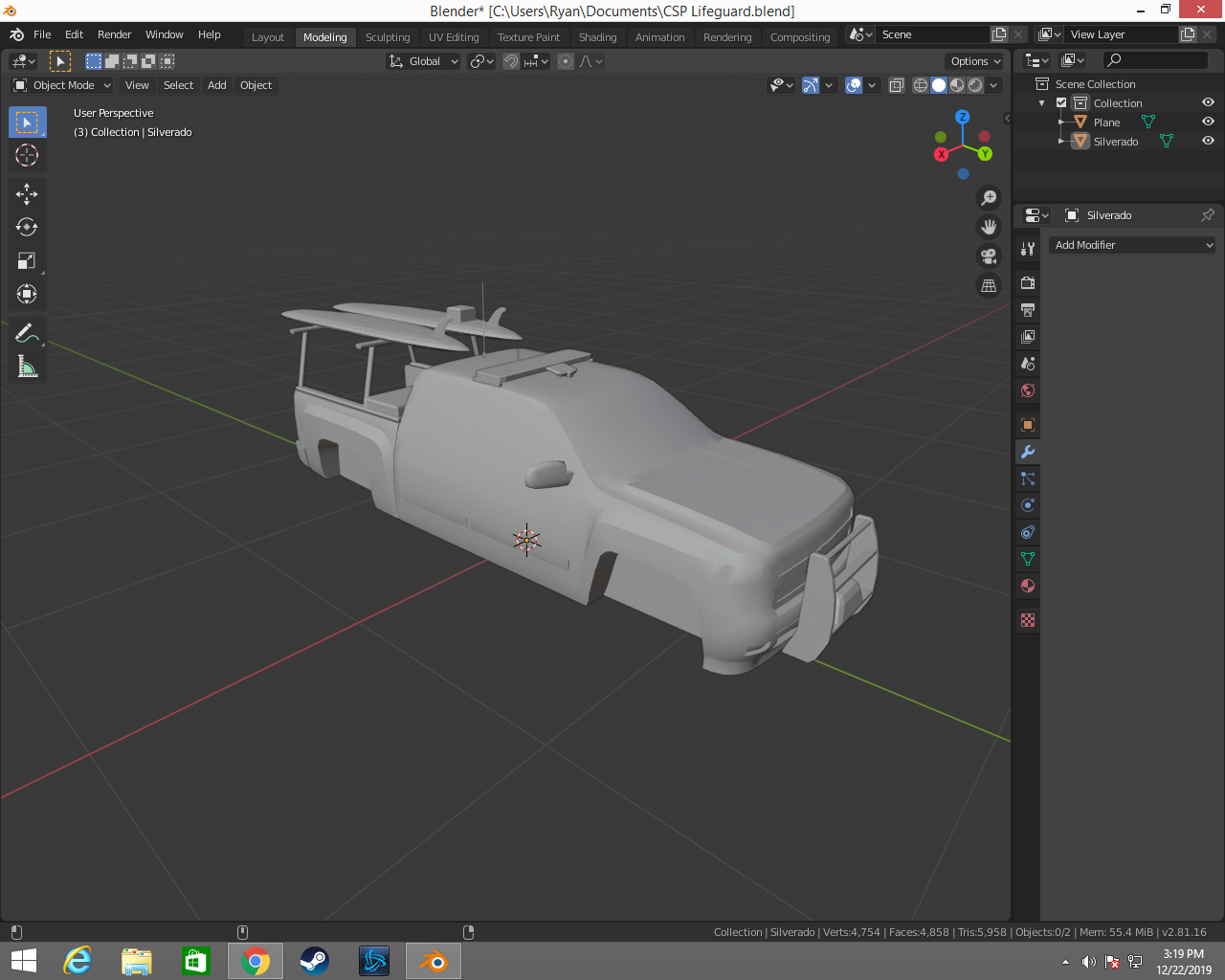This screenshot has width=1225, height=980.
Task: Select the Select Box tool
Action: pyautogui.click(x=27, y=122)
